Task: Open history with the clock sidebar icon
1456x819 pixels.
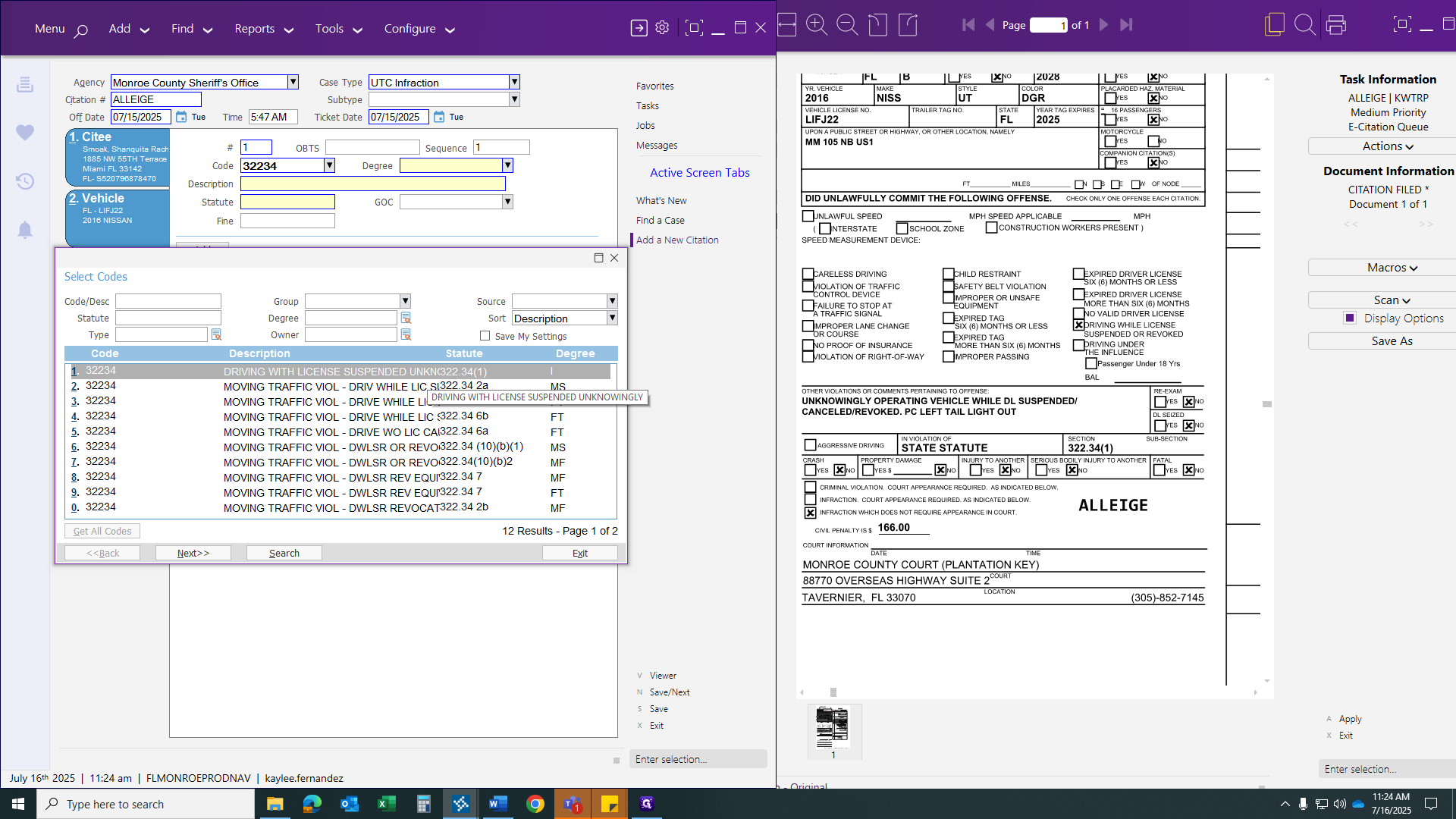Action: click(25, 181)
